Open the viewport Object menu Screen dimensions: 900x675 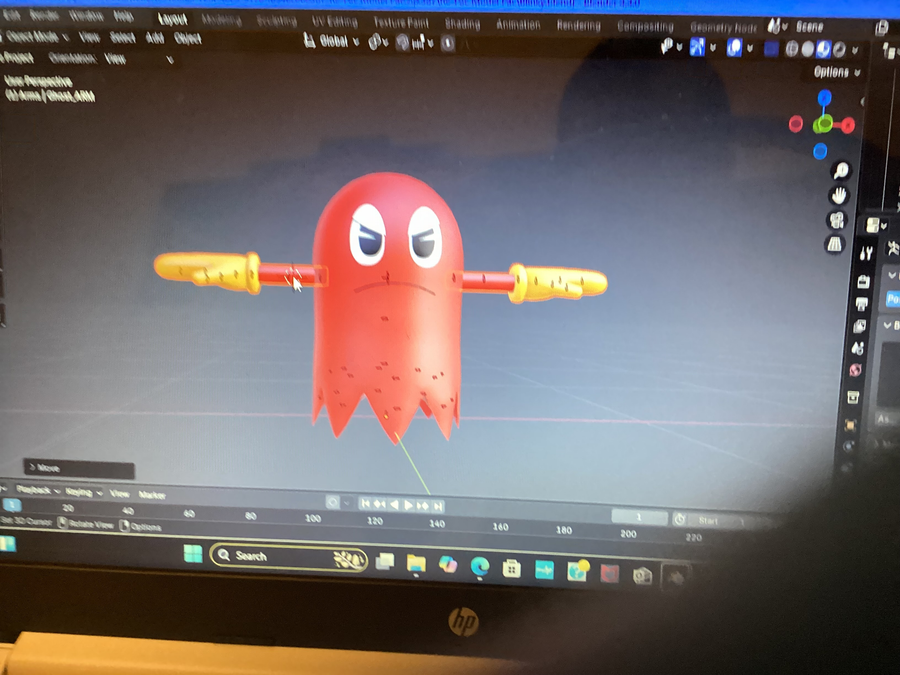pyautogui.click(x=187, y=39)
